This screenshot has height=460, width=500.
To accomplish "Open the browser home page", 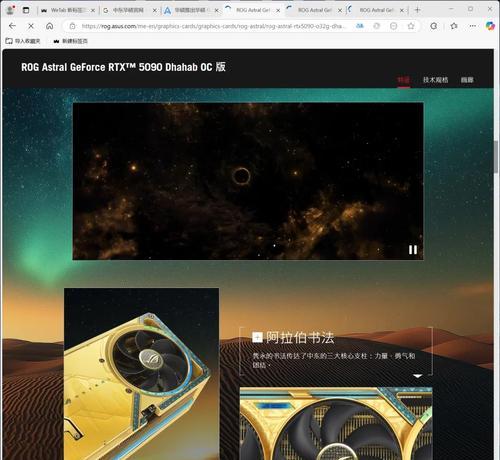I will 49,26.
